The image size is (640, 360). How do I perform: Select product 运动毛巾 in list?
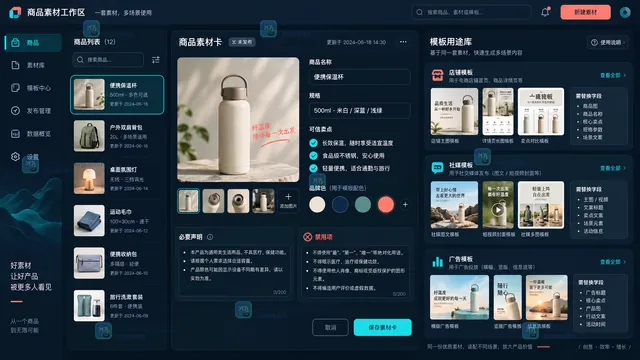[x=117, y=221]
